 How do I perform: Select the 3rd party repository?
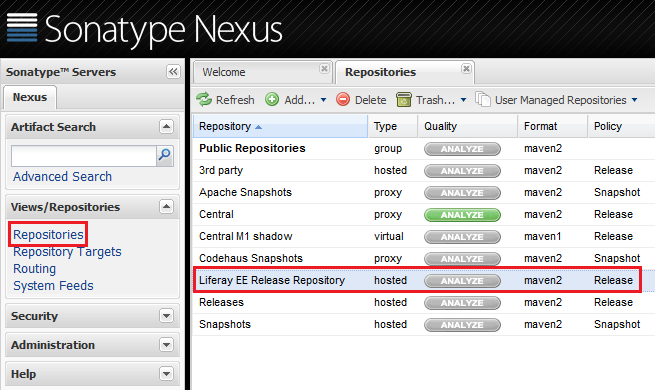pos(221,170)
